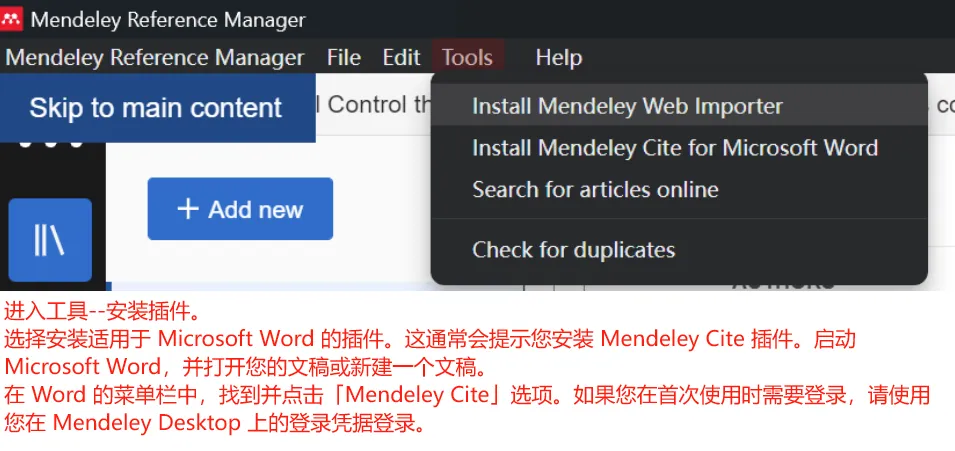Open the three-dots apps icon in sidebar
The width and height of the screenshot is (955, 451).
51,144
